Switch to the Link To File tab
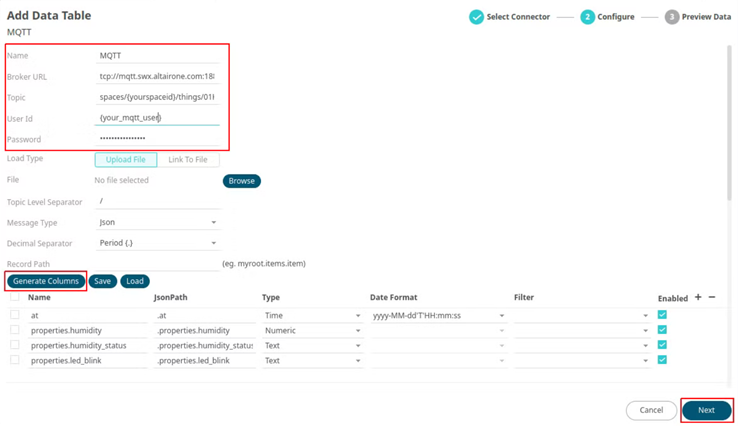 (x=188, y=160)
